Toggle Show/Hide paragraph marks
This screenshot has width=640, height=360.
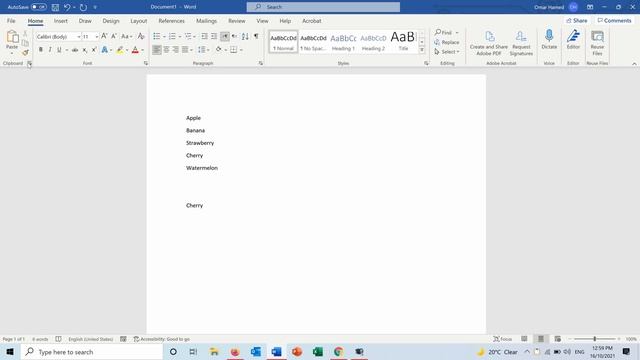tap(256, 36)
